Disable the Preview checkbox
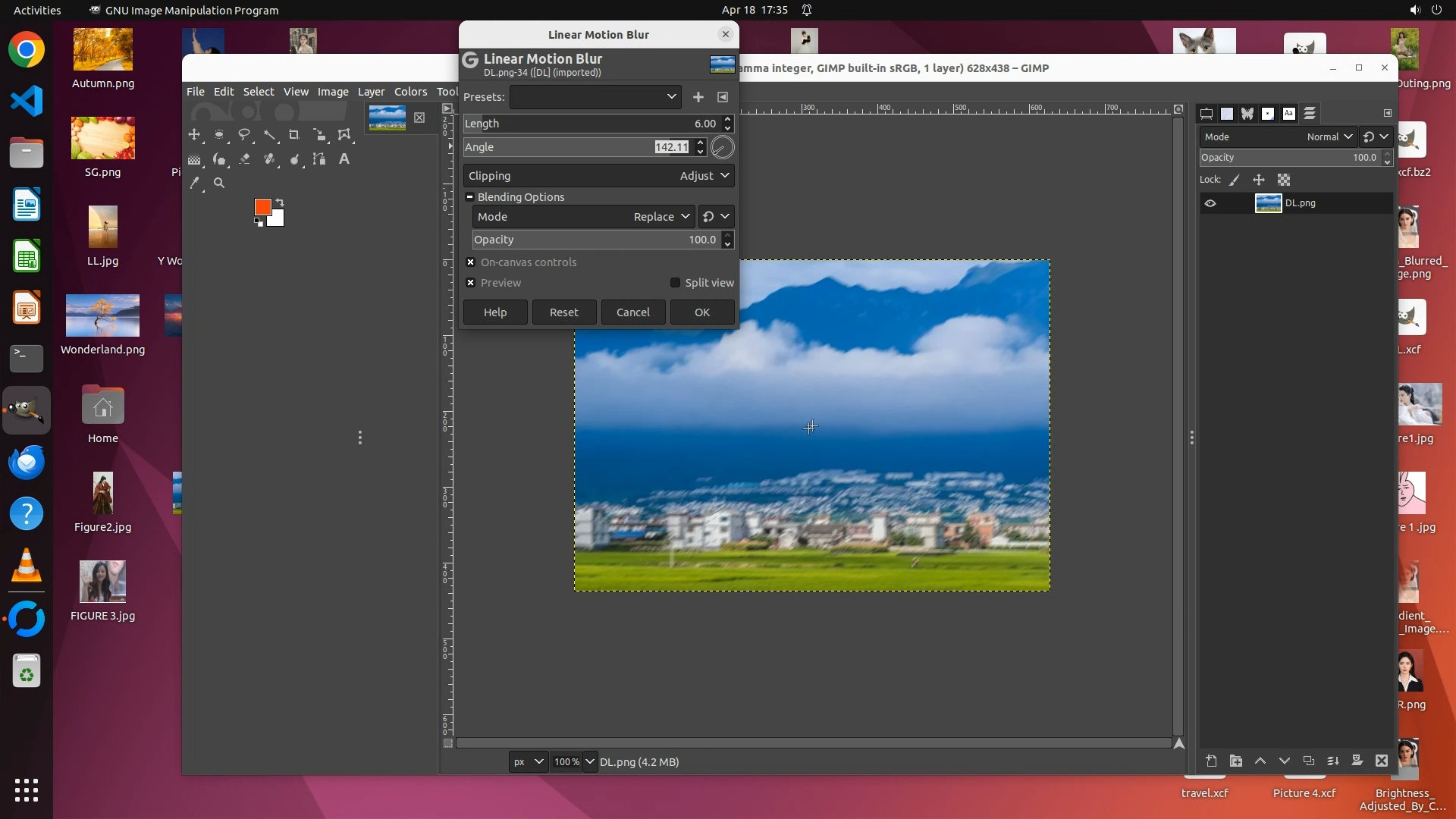The width and height of the screenshot is (1456, 819). coord(471,283)
